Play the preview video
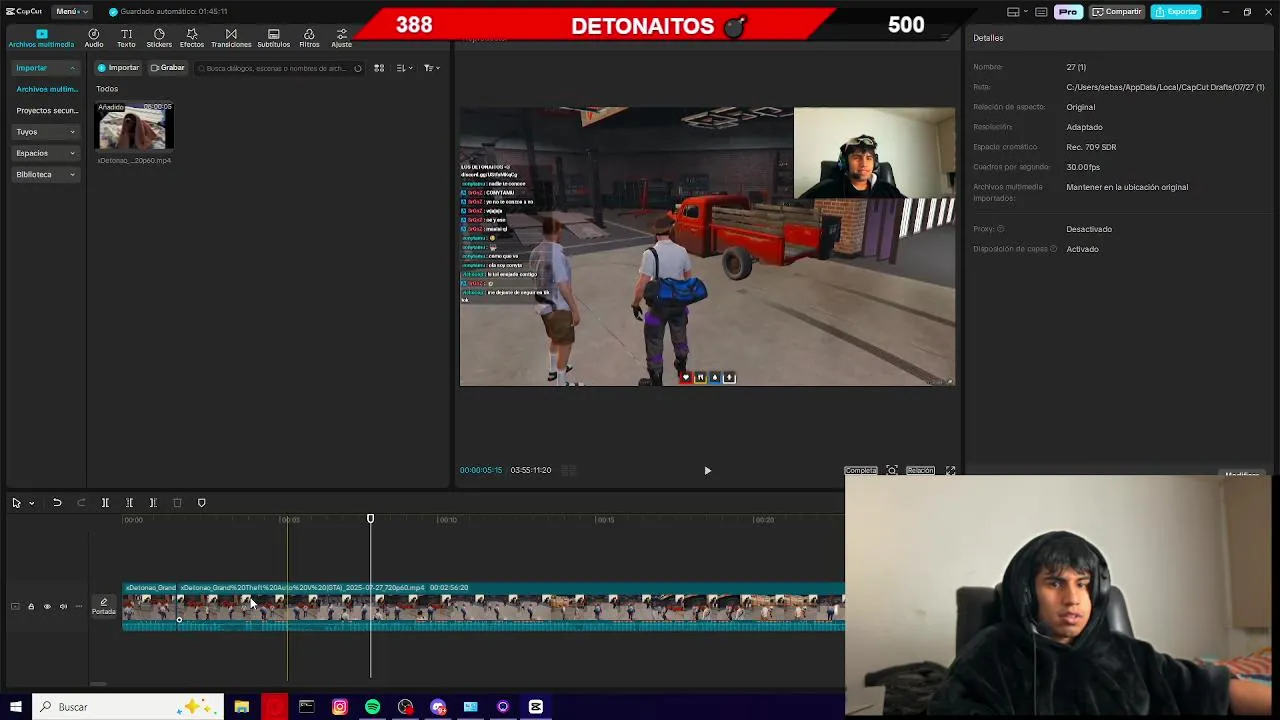Image resolution: width=1280 pixels, height=720 pixels. point(707,470)
